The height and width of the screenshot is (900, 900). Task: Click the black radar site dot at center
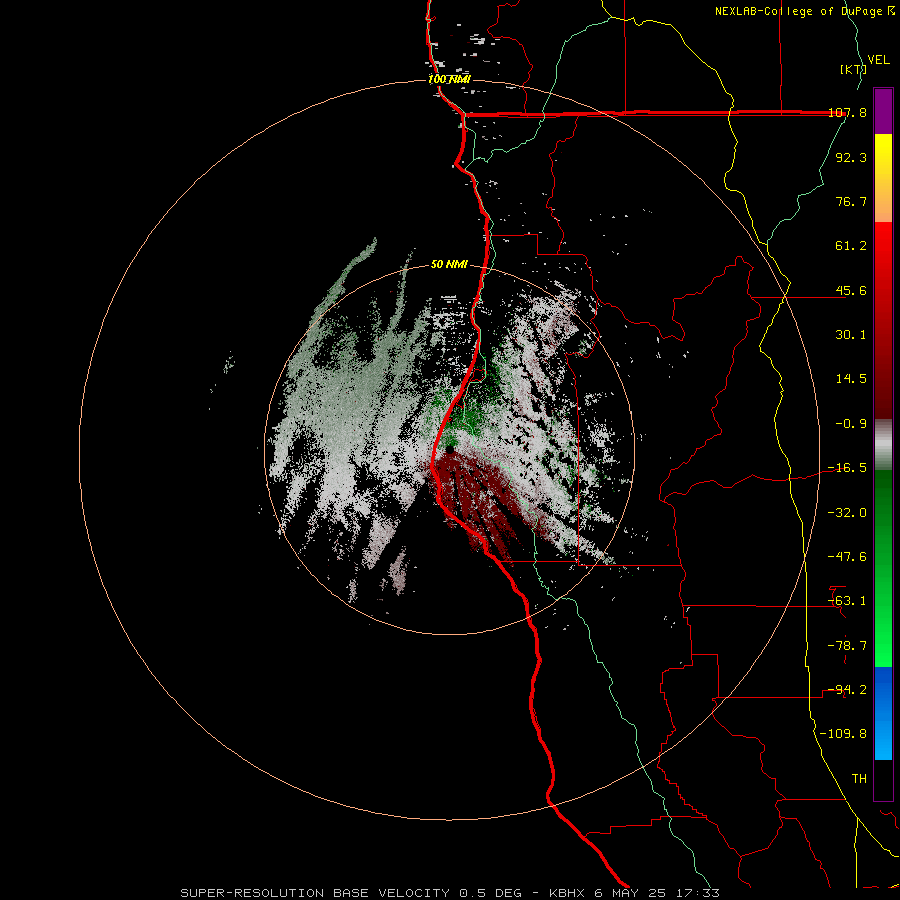point(449,449)
